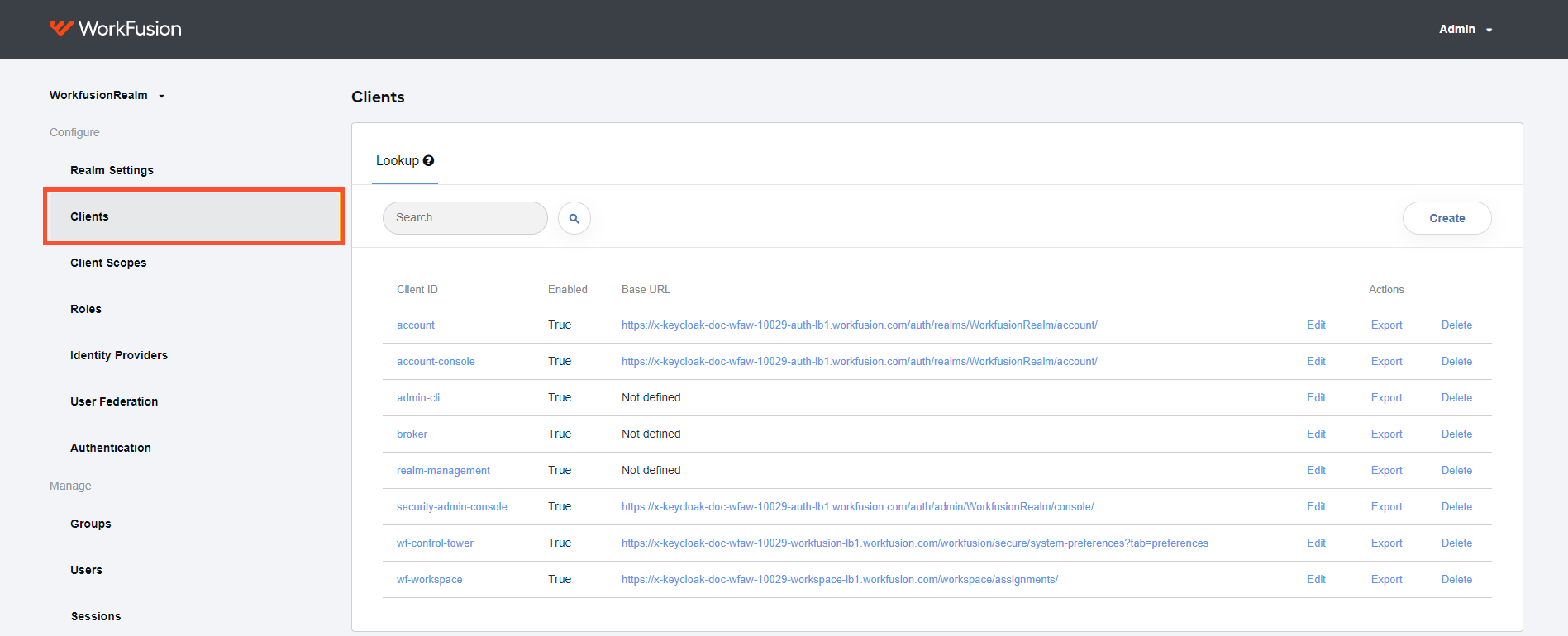1568x636 pixels.
Task: Navigate to Identity Providers
Action: click(119, 355)
